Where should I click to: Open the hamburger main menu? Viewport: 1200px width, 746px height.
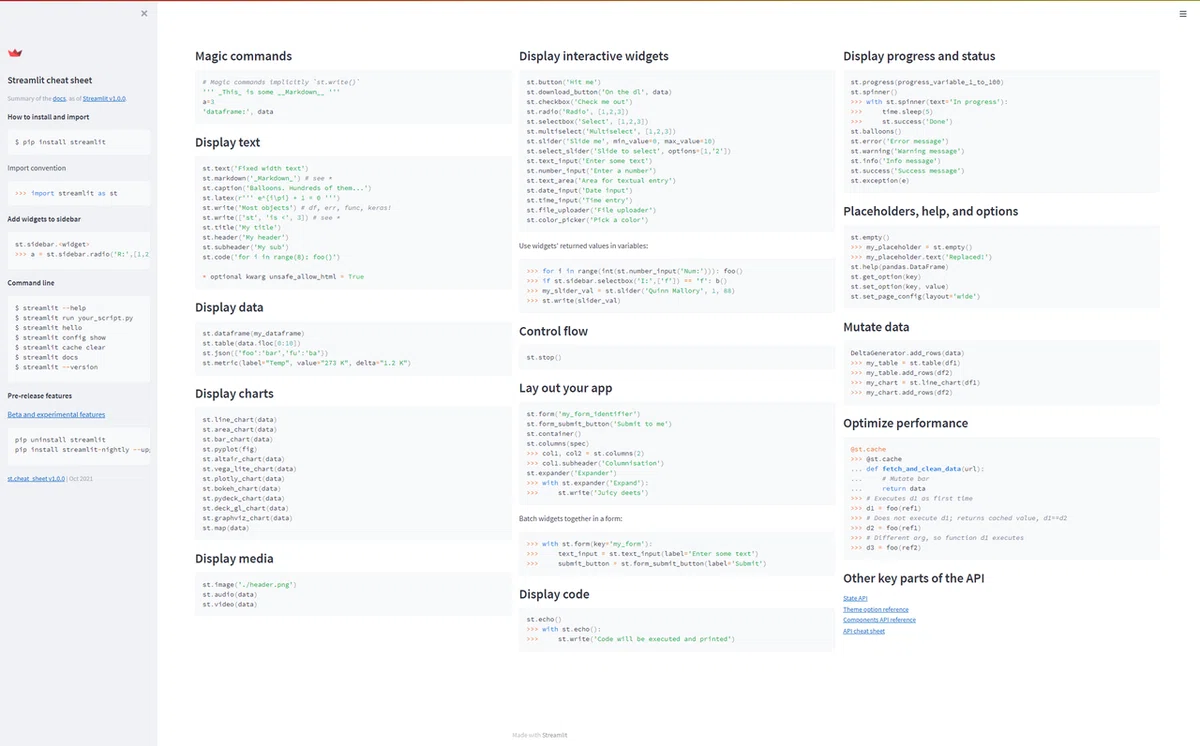(1183, 14)
